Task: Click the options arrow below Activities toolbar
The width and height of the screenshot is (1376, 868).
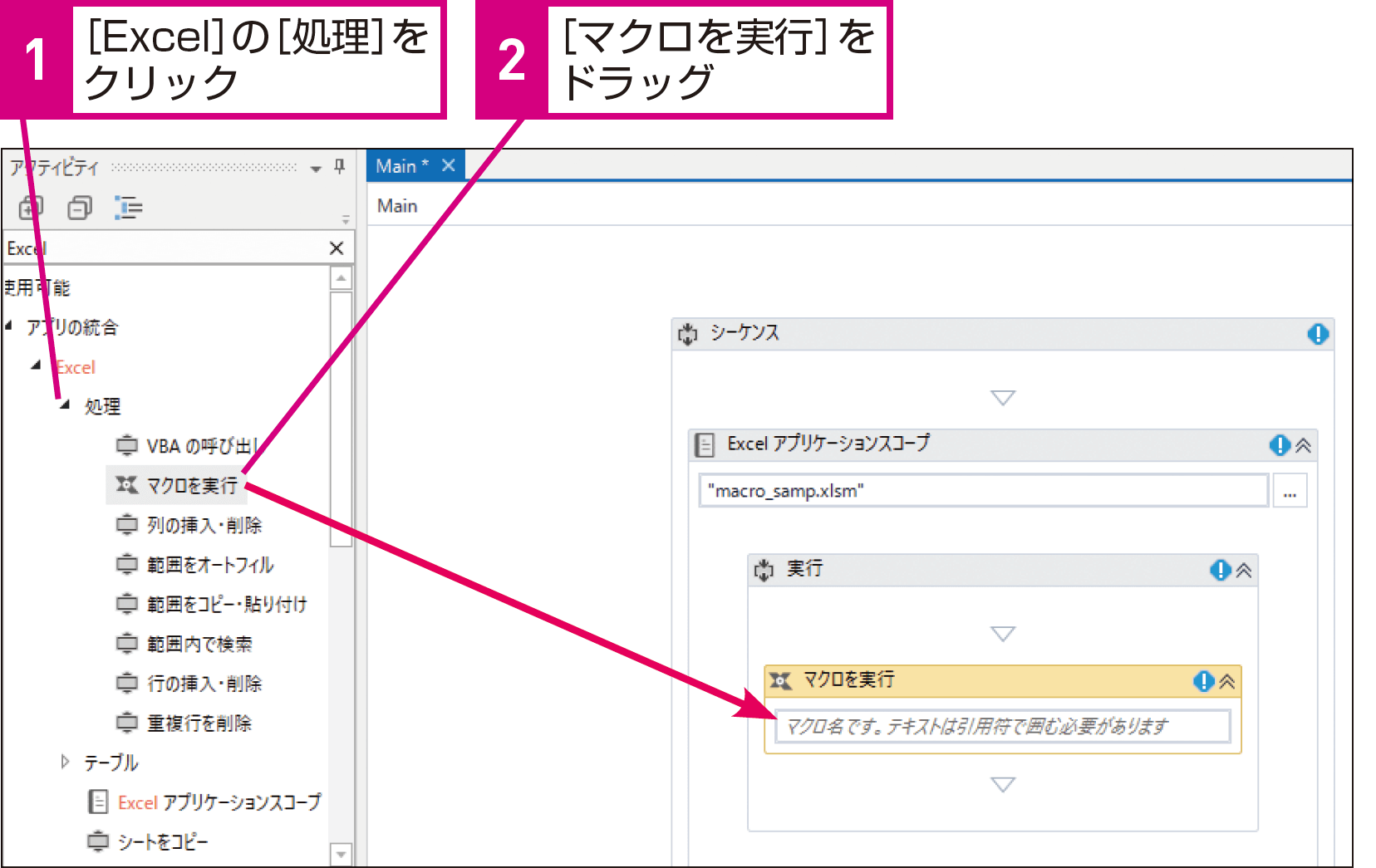Action: [346, 219]
